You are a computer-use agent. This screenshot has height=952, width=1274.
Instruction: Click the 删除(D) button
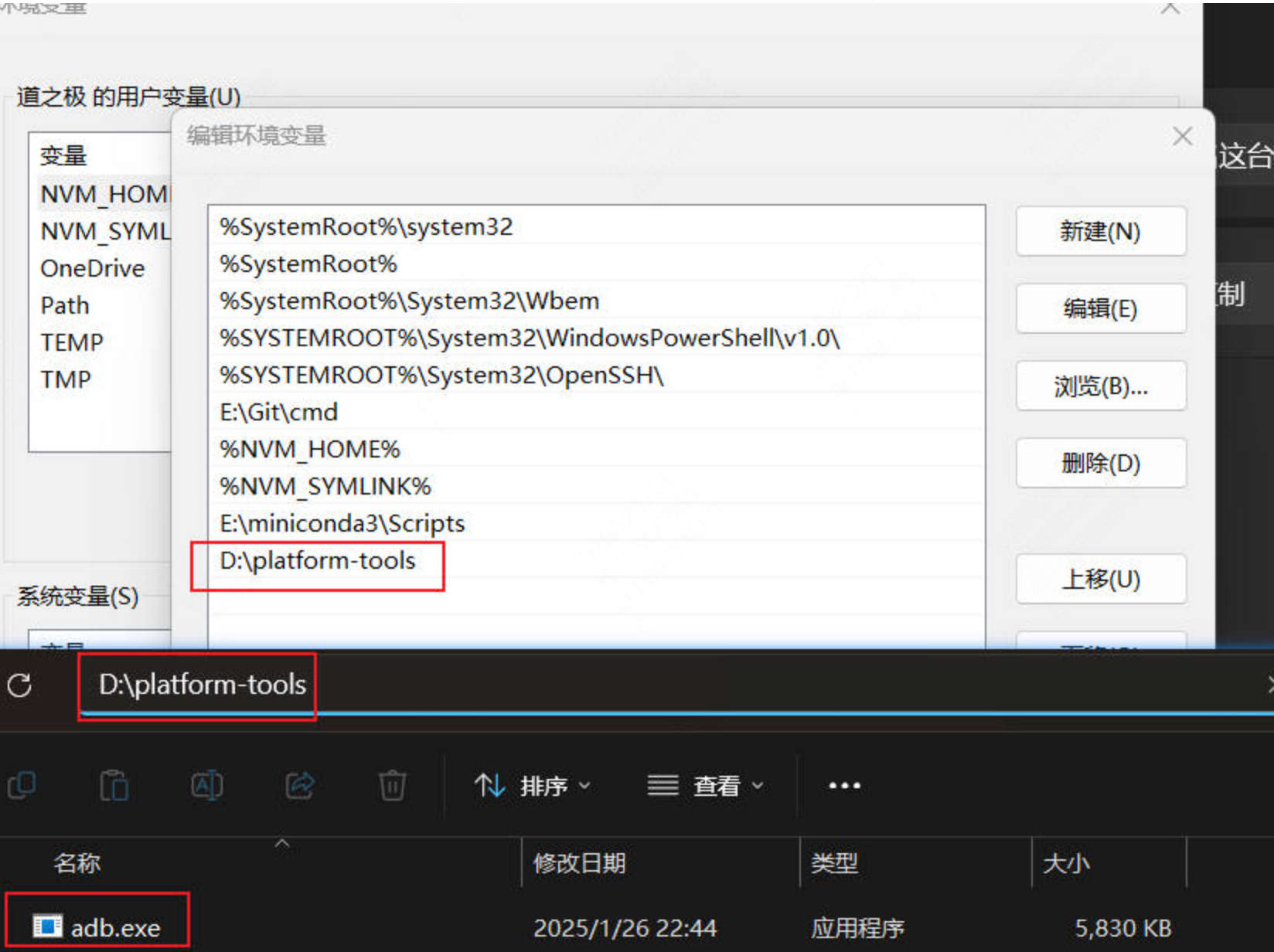coord(1100,463)
